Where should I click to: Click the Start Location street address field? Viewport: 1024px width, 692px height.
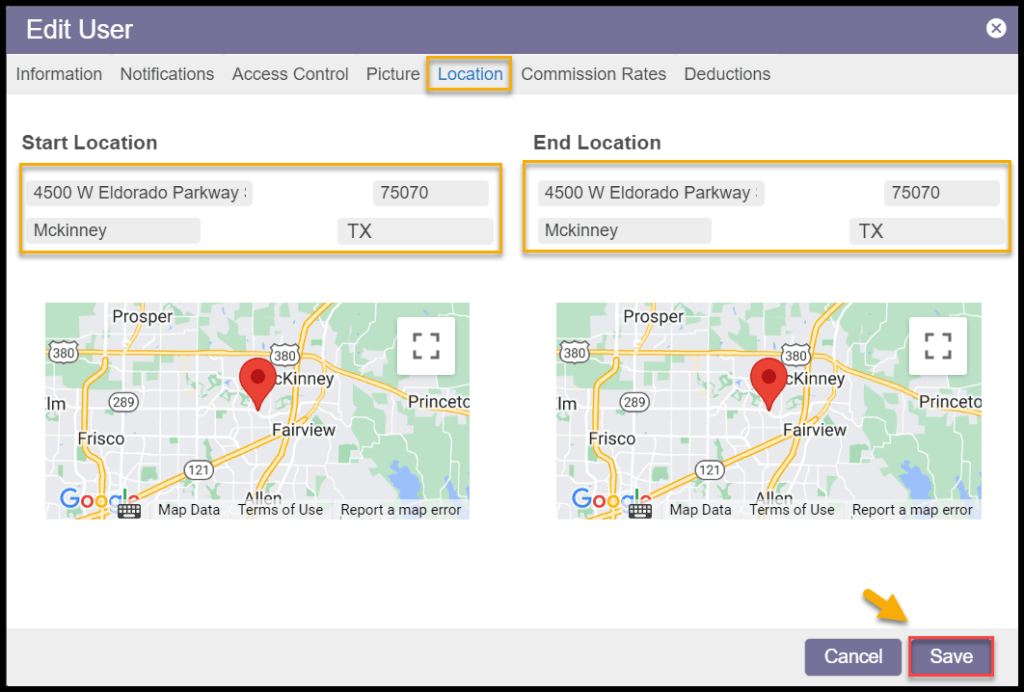(x=140, y=193)
